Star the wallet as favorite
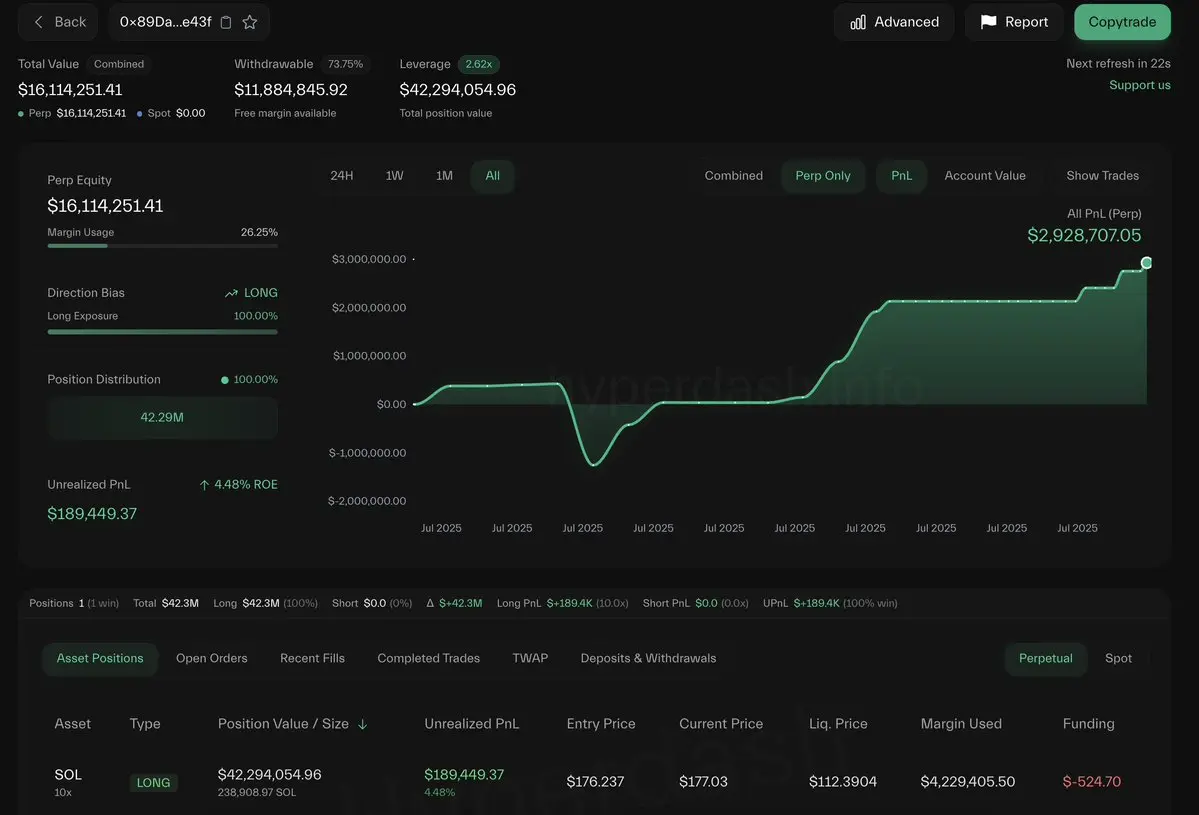 tap(249, 22)
